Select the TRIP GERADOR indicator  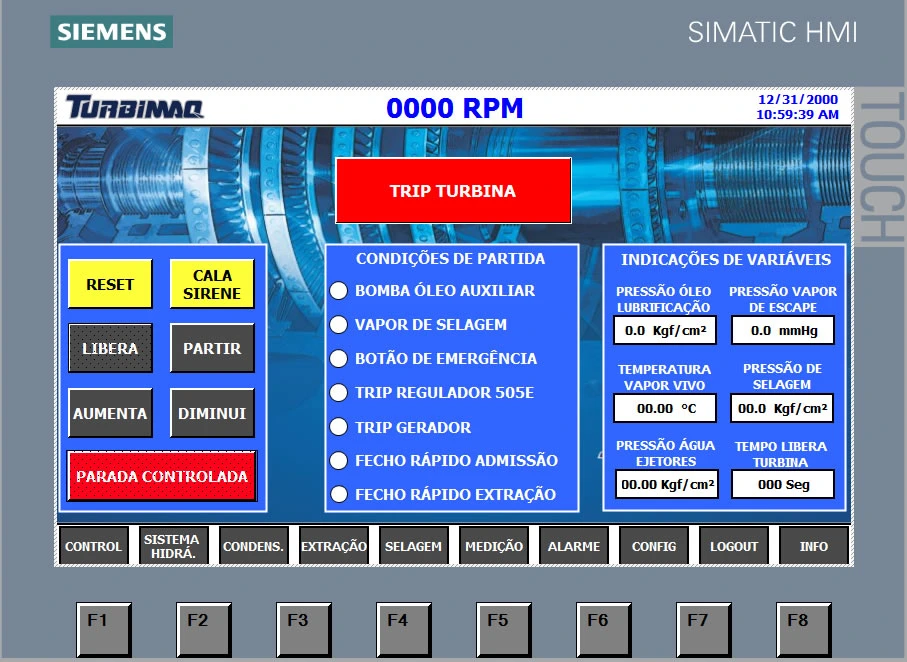pyautogui.click(x=338, y=427)
